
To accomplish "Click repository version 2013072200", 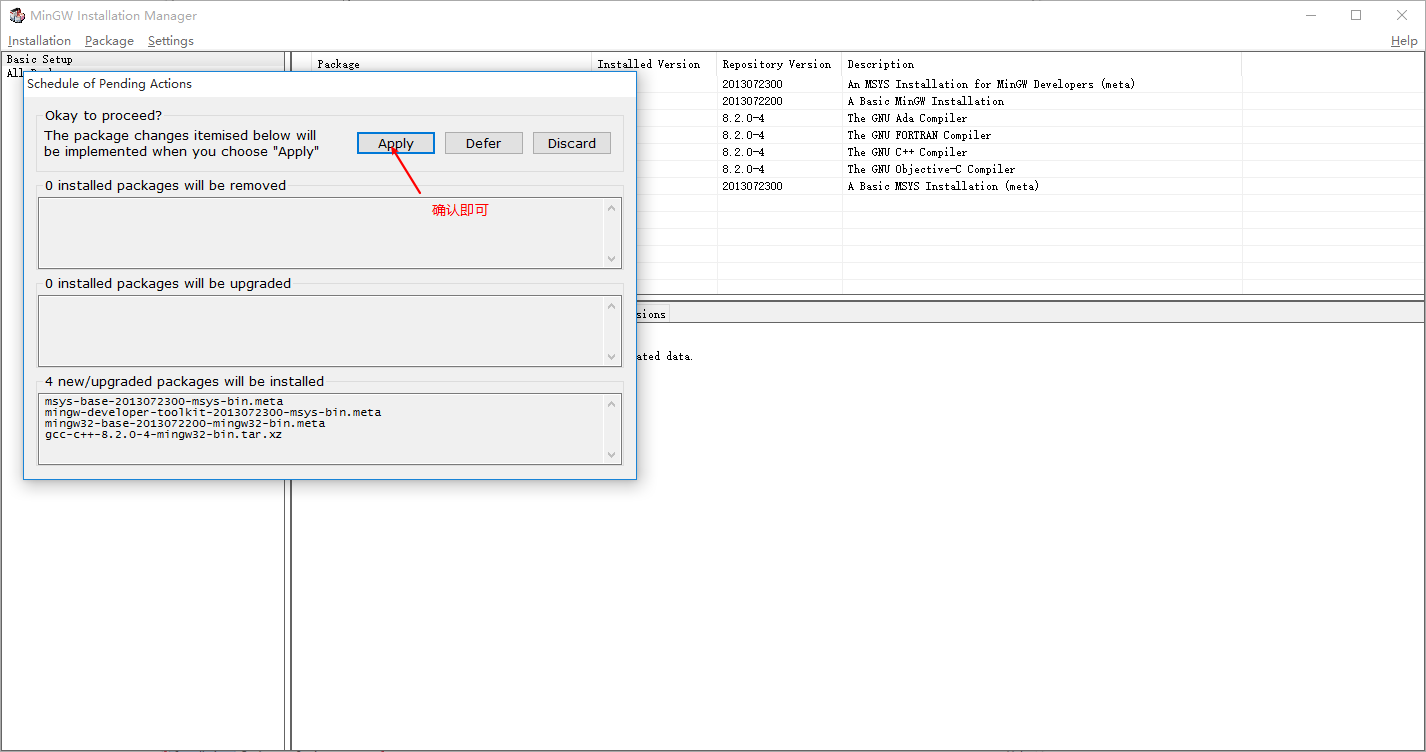I will pos(752,101).
